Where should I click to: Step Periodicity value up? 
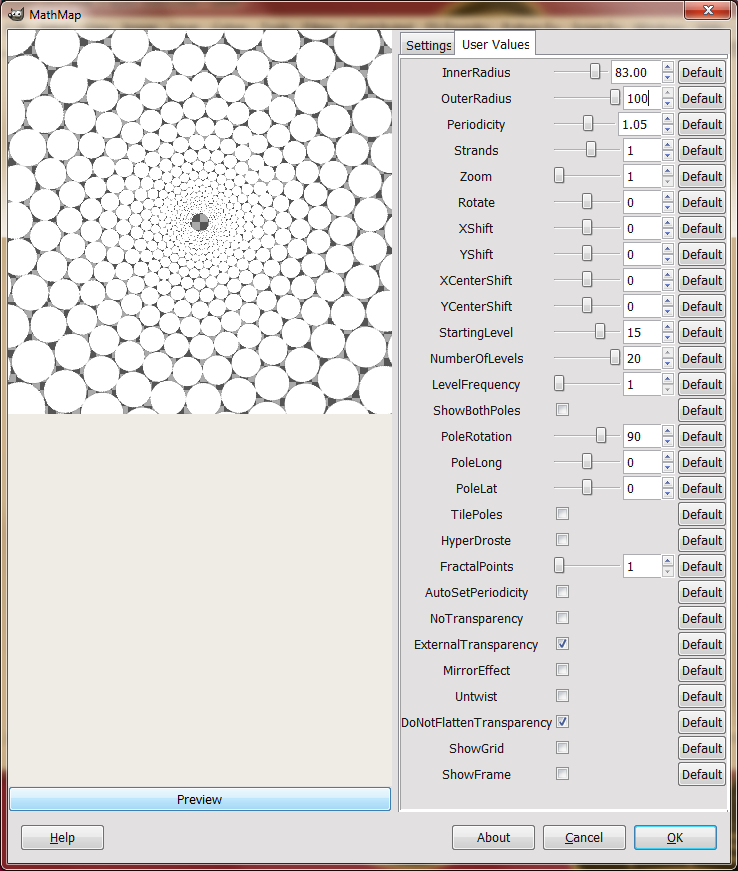[x=667, y=119]
